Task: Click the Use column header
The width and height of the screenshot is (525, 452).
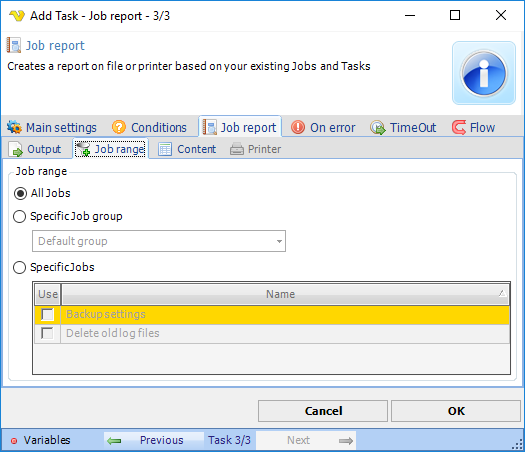Action: click(48, 294)
